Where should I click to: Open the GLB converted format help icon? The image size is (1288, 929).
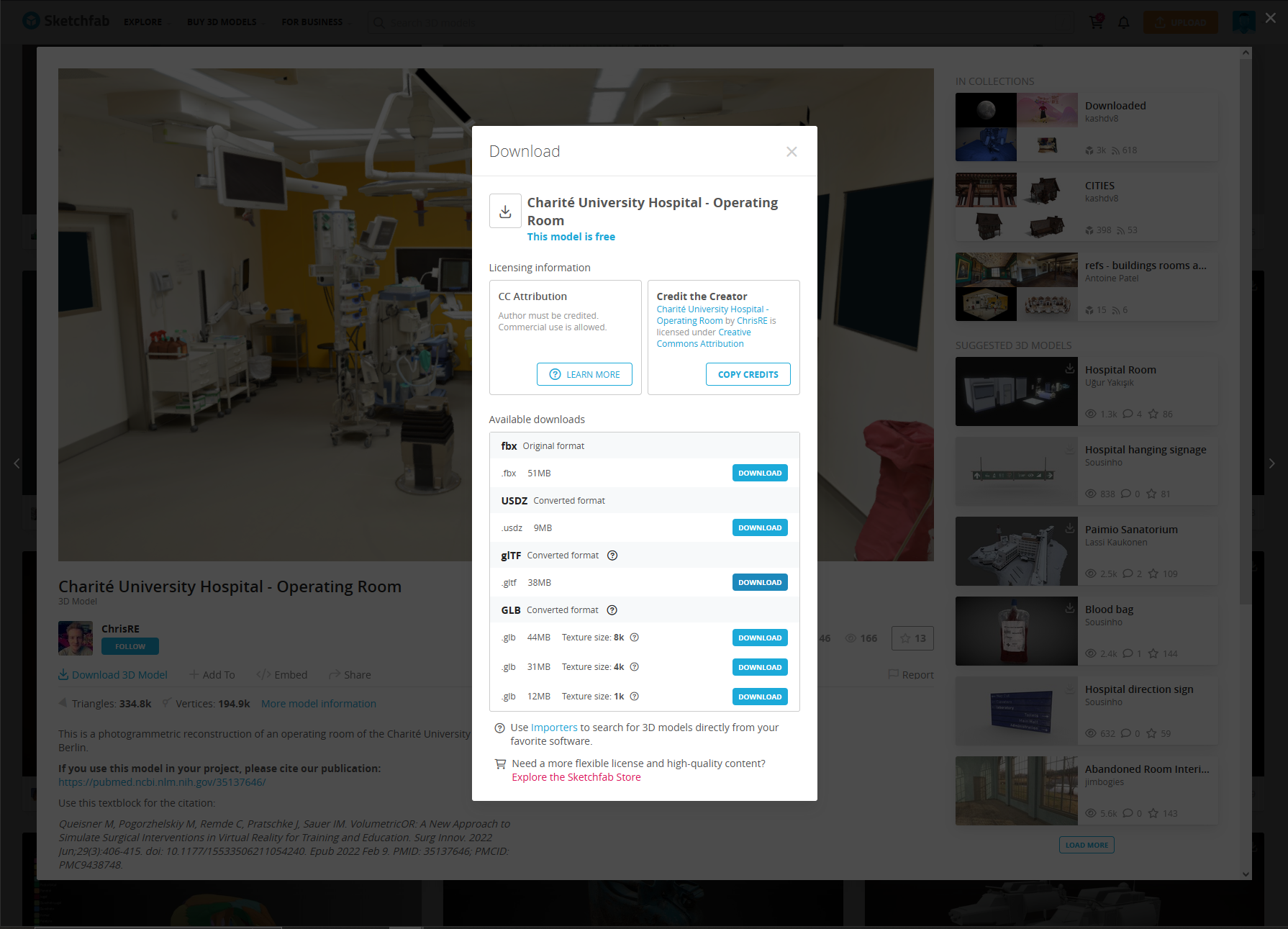[x=612, y=610]
